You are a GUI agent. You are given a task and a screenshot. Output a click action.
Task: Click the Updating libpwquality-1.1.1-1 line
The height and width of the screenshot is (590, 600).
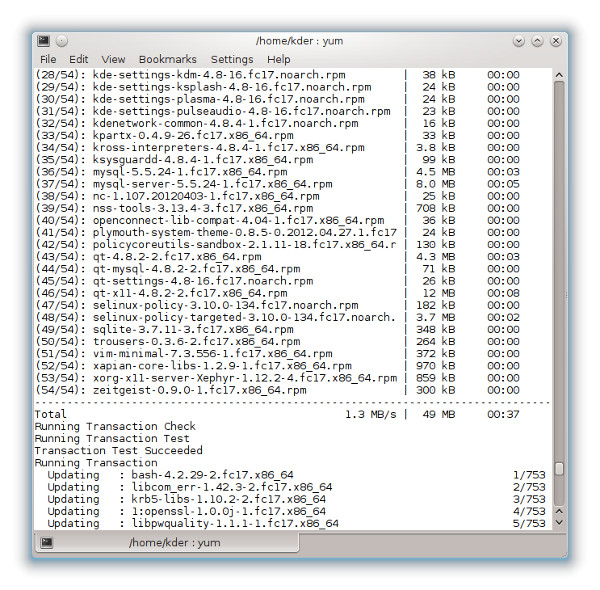click(297, 523)
